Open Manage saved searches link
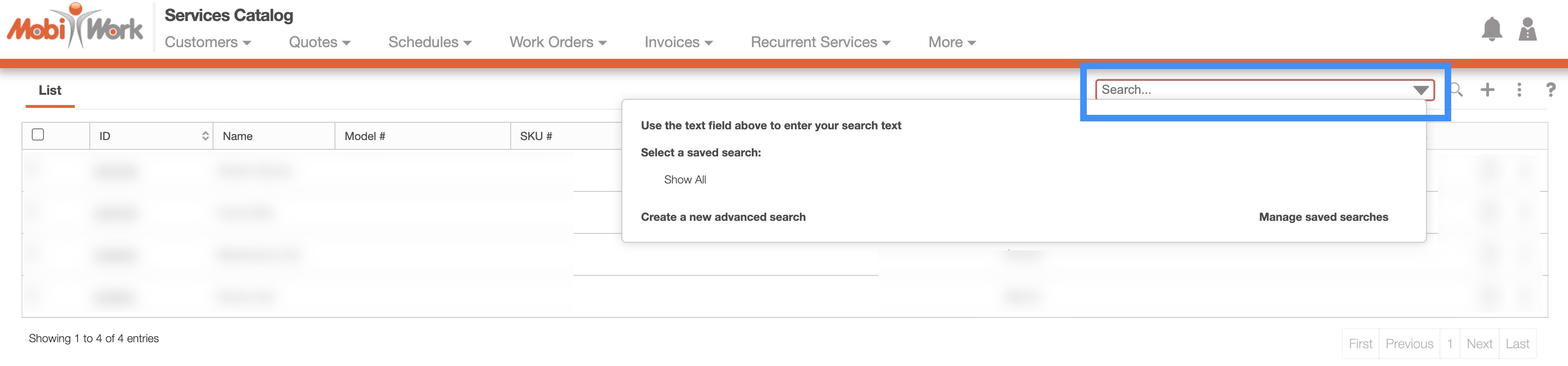 [x=1323, y=217]
